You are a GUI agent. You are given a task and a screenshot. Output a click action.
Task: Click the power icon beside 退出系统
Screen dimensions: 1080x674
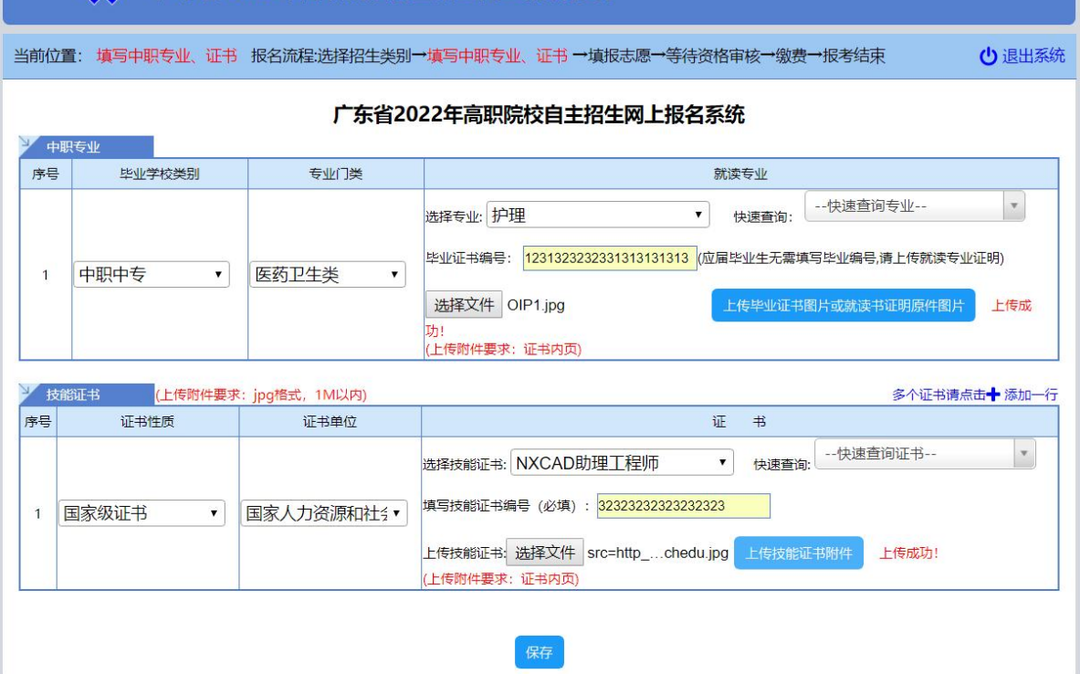(x=988, y=57)
